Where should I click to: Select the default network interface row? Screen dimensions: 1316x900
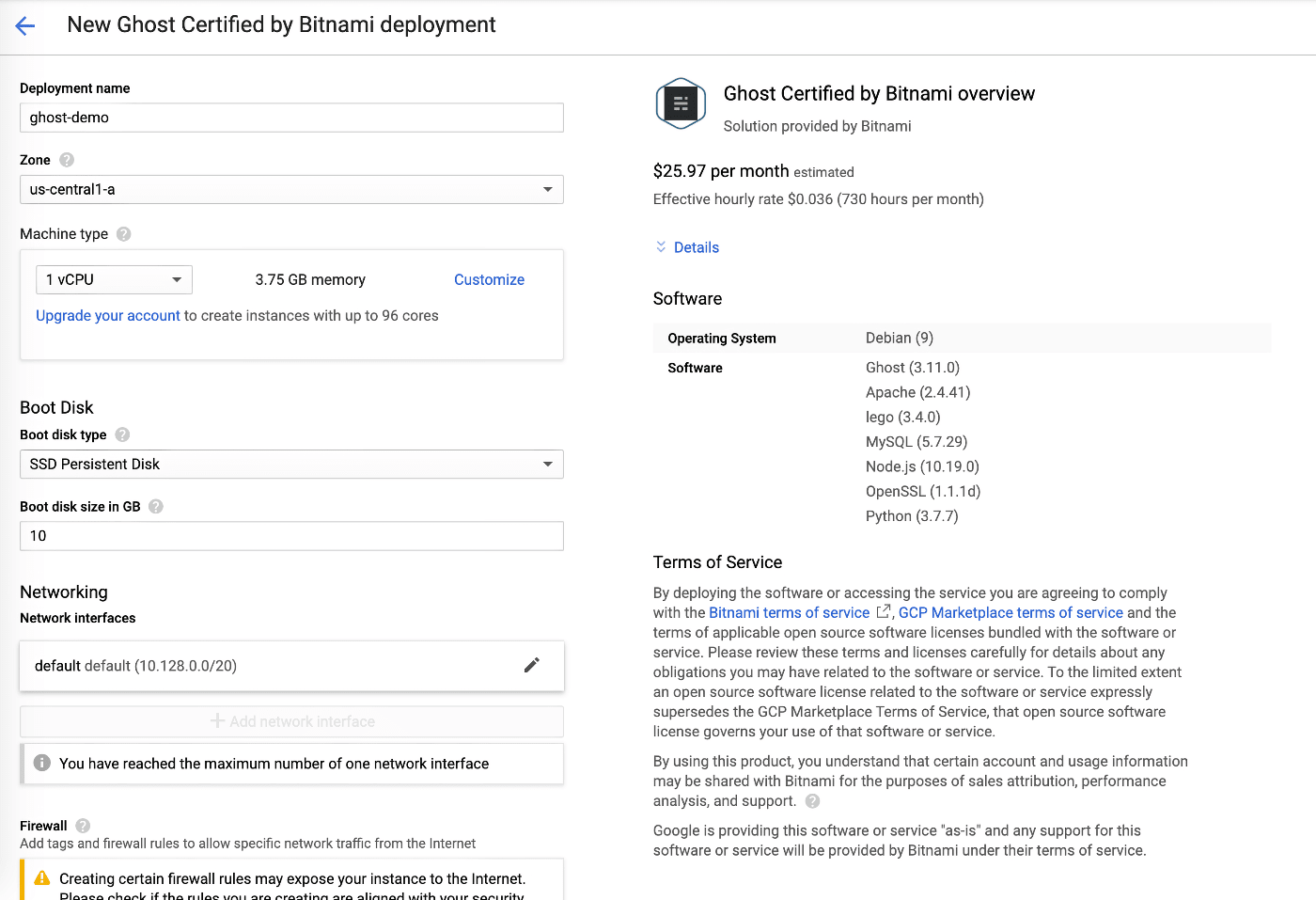click(x=291, y=666)
